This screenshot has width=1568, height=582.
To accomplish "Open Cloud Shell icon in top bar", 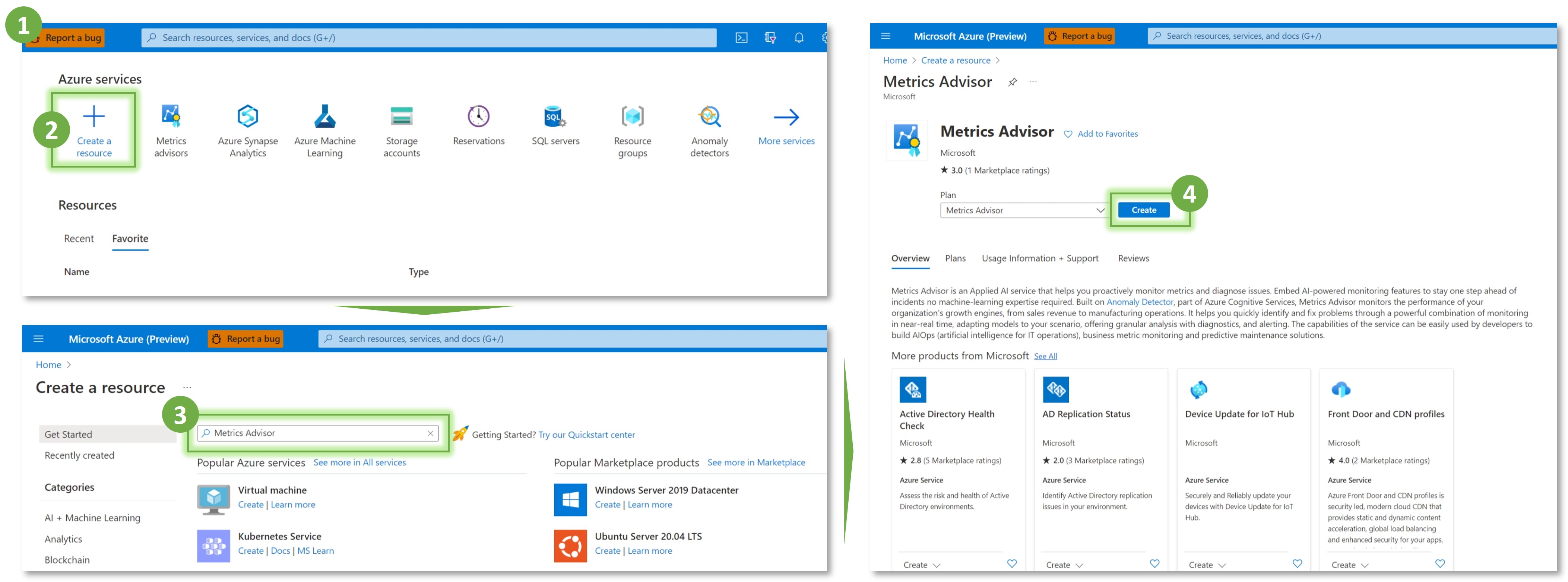I will [x=741, y=38].
